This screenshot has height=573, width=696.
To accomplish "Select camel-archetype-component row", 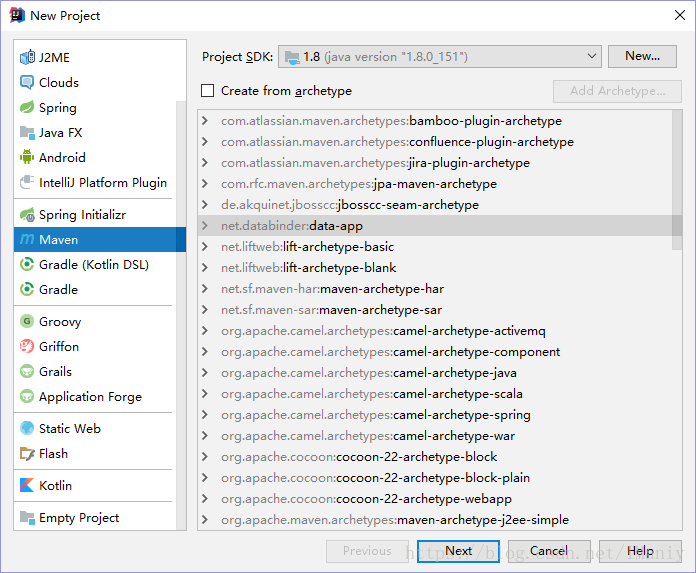I will (x=435, y=352).
